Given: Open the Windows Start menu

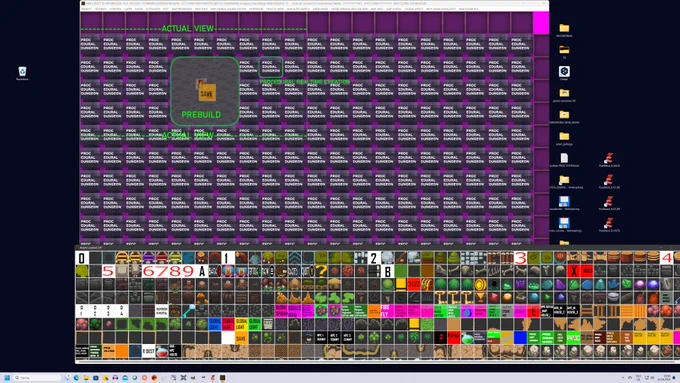Looking at the screenshot, I should (x=7, y=378).
